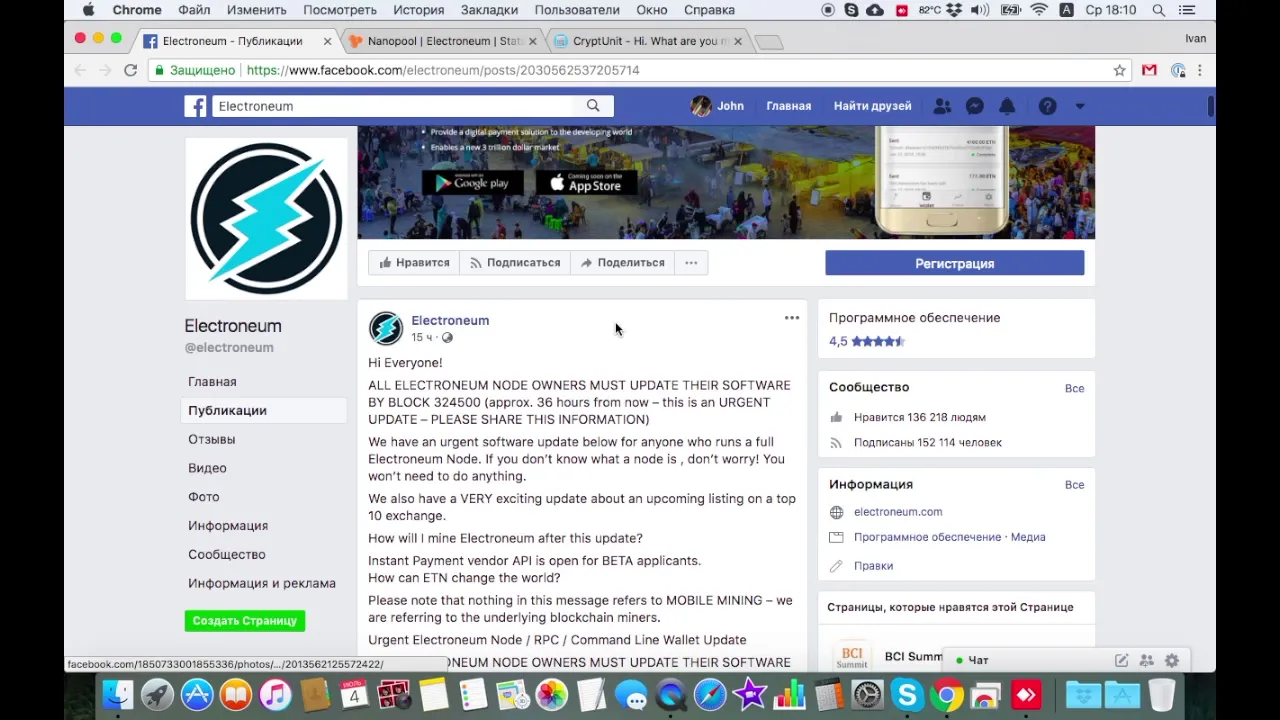Open the notifications bell
Image resolution: width=1280 pixels, height=720 pixels.
pyautogui.click(x=1007, y=106)
